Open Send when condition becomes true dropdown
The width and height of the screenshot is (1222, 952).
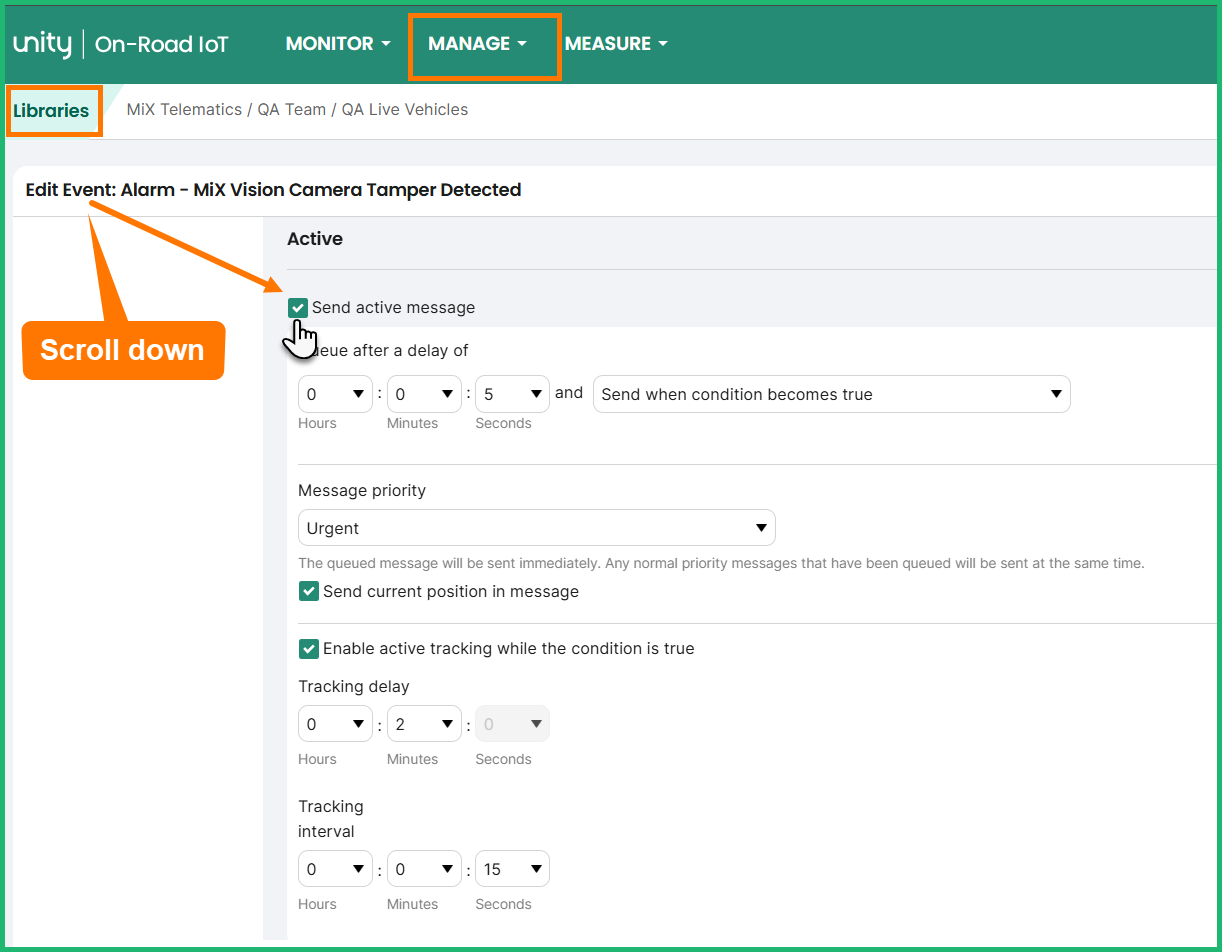pyautogui.click(x=832, y=394)
